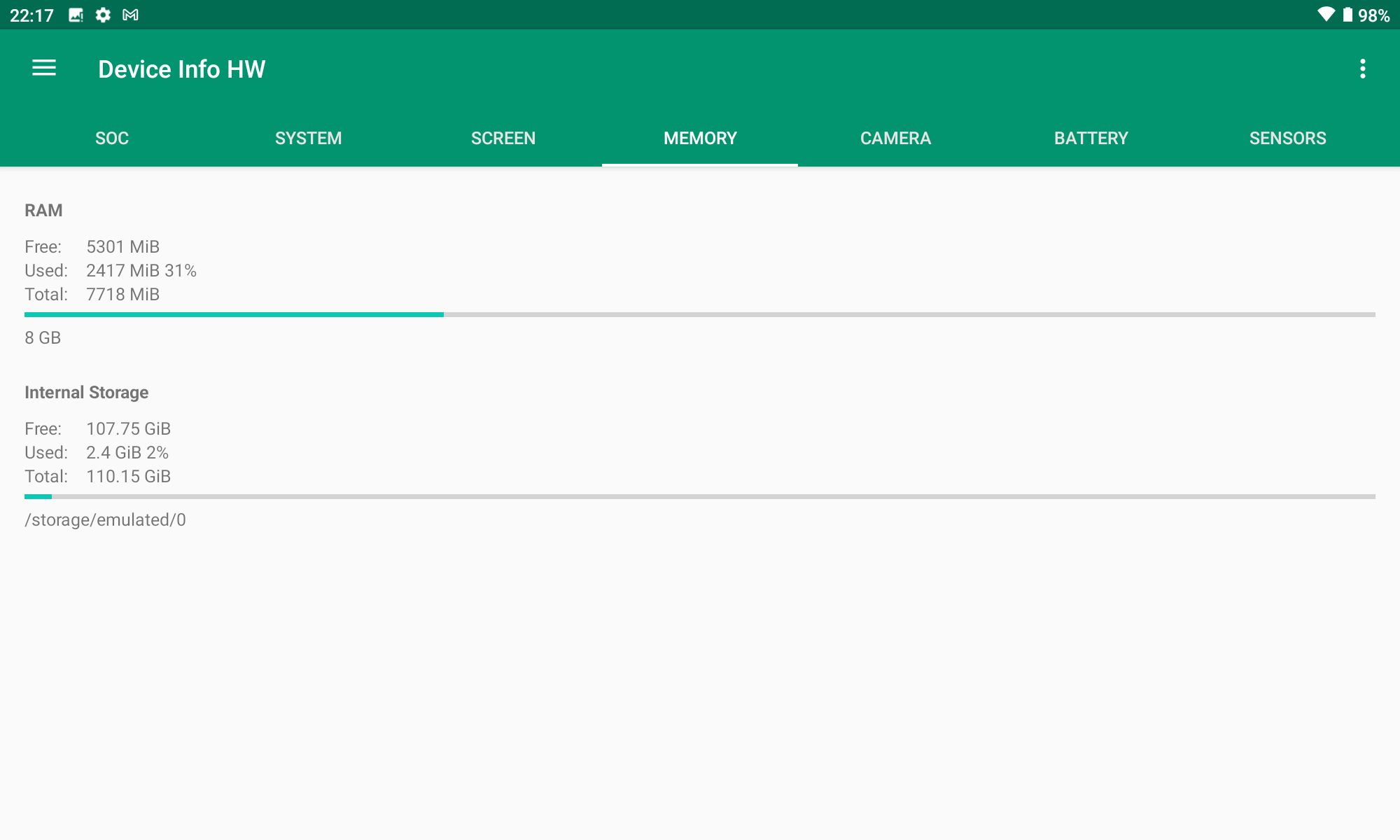Open the hamburger navigation menu
Image resolution: width=1400 pixels, height=840 pixels.
click(x=44, y=68)
